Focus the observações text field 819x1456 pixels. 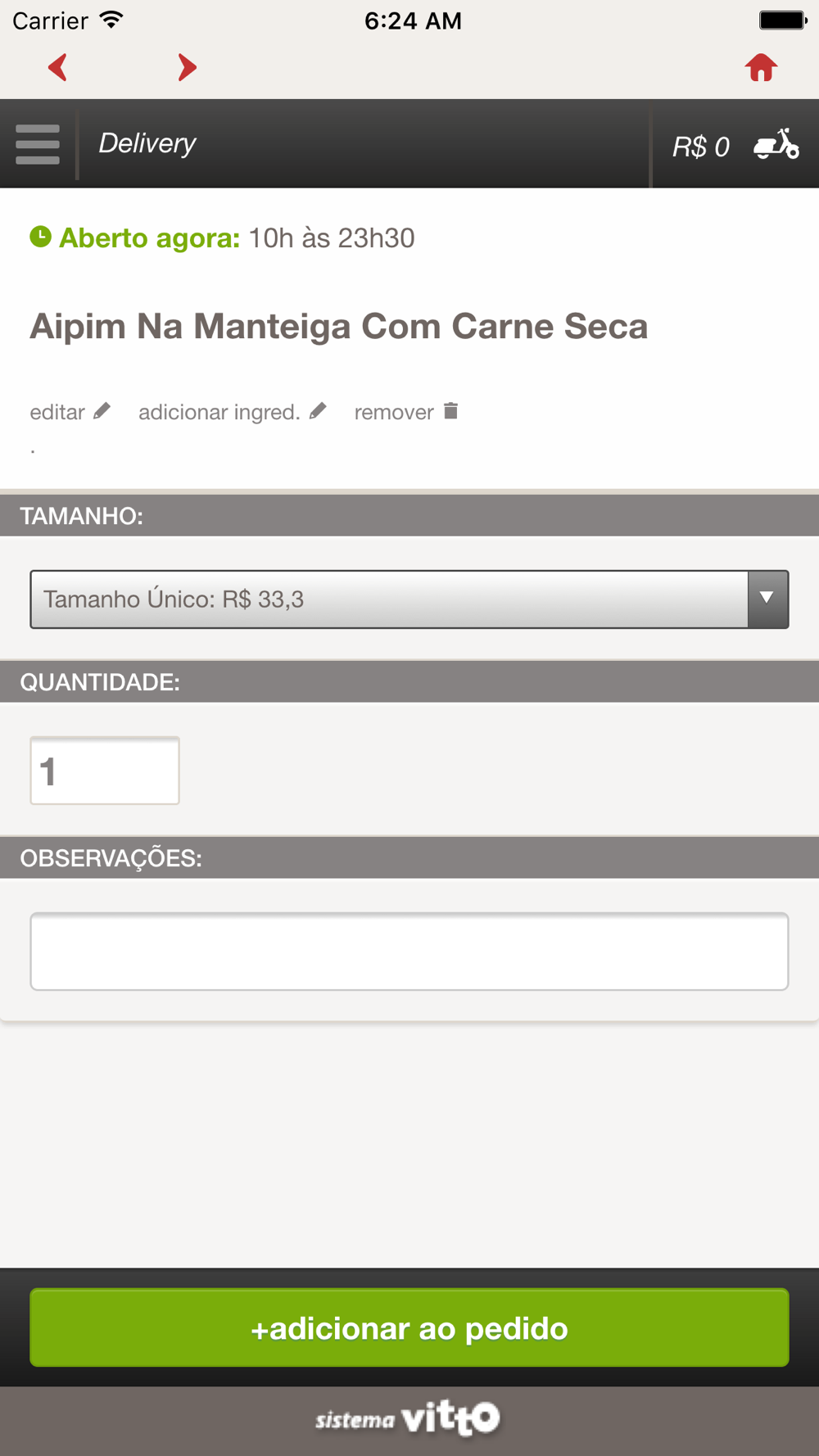409,952
